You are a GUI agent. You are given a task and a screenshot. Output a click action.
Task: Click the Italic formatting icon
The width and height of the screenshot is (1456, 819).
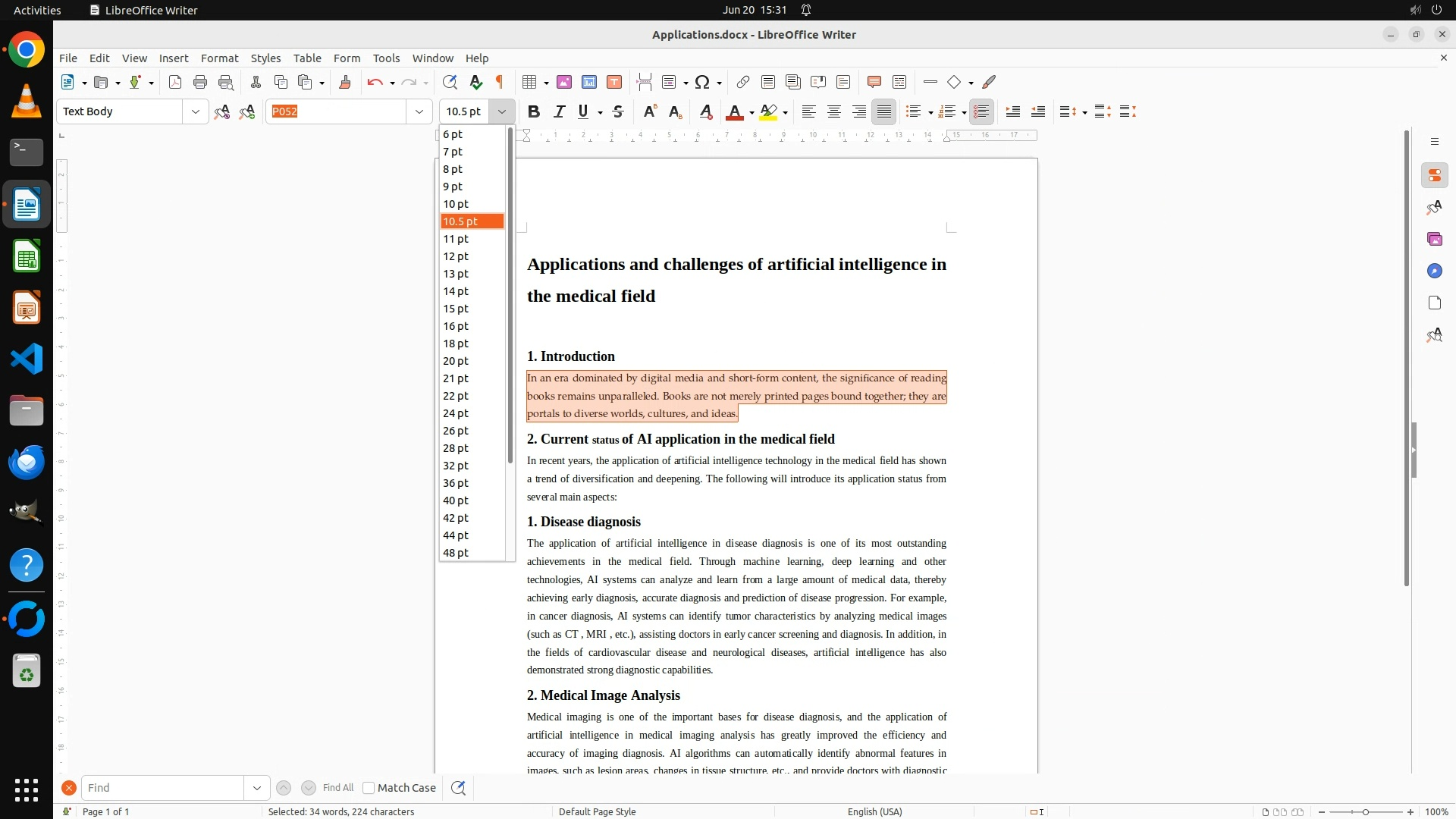(559, 111)
